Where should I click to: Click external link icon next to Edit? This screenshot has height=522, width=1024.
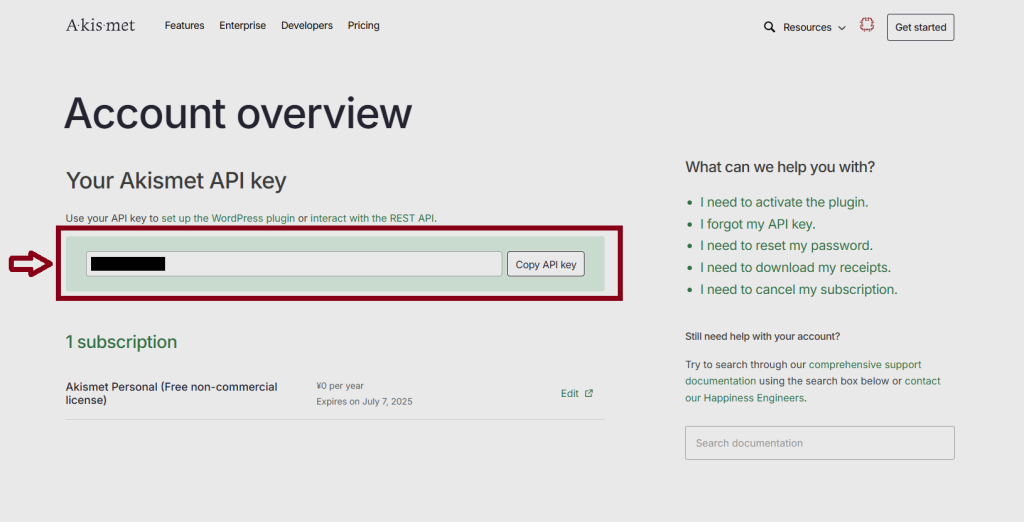(589, 393)
